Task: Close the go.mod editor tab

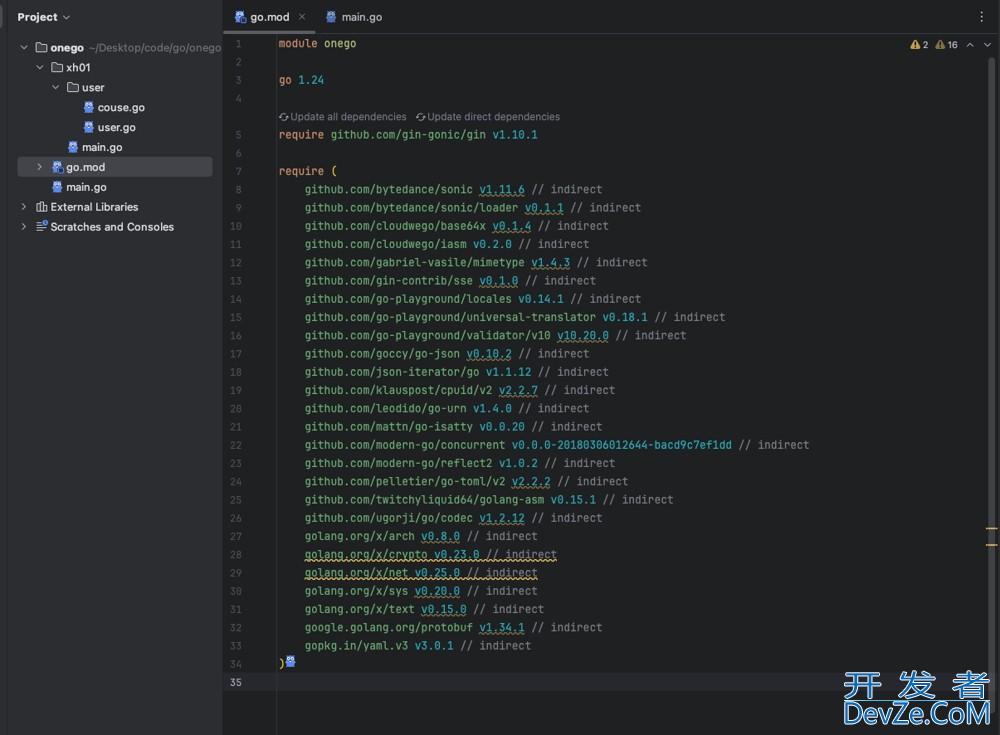Action: click(302, 17)
